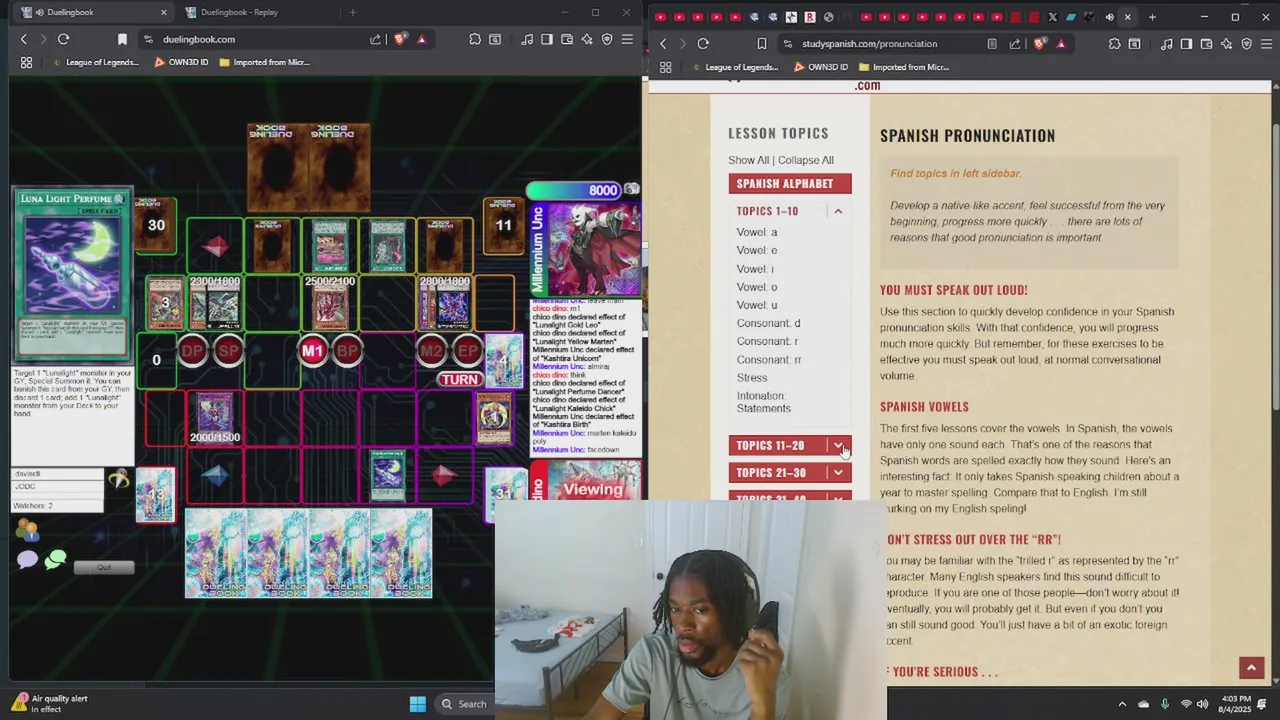Viewport: 1280px width, 720px height.
Task: Go back in the studyspanish browser window
Action: coord(663,44)
